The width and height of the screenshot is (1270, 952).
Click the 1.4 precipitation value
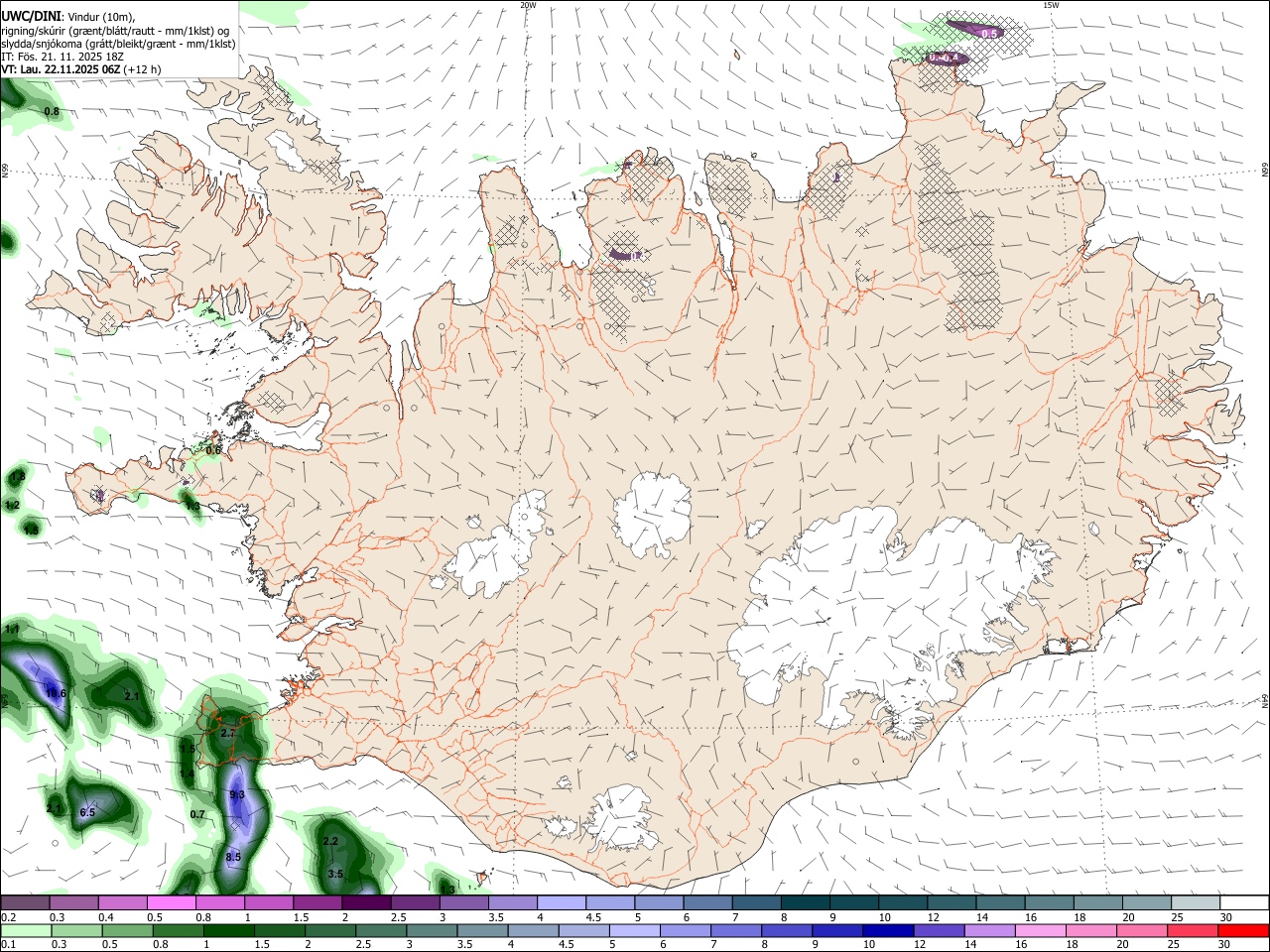click(187, 774)
